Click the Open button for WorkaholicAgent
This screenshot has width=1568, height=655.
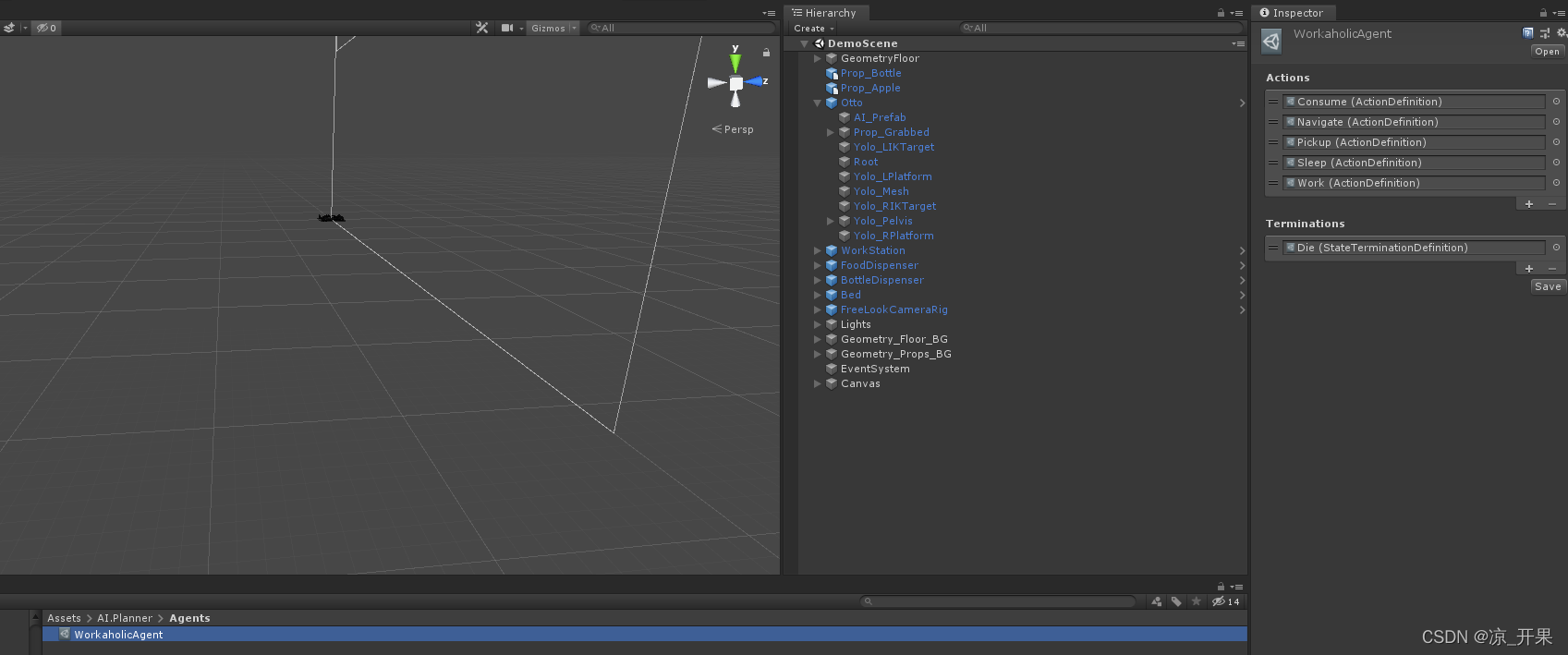coord(1547,52)
